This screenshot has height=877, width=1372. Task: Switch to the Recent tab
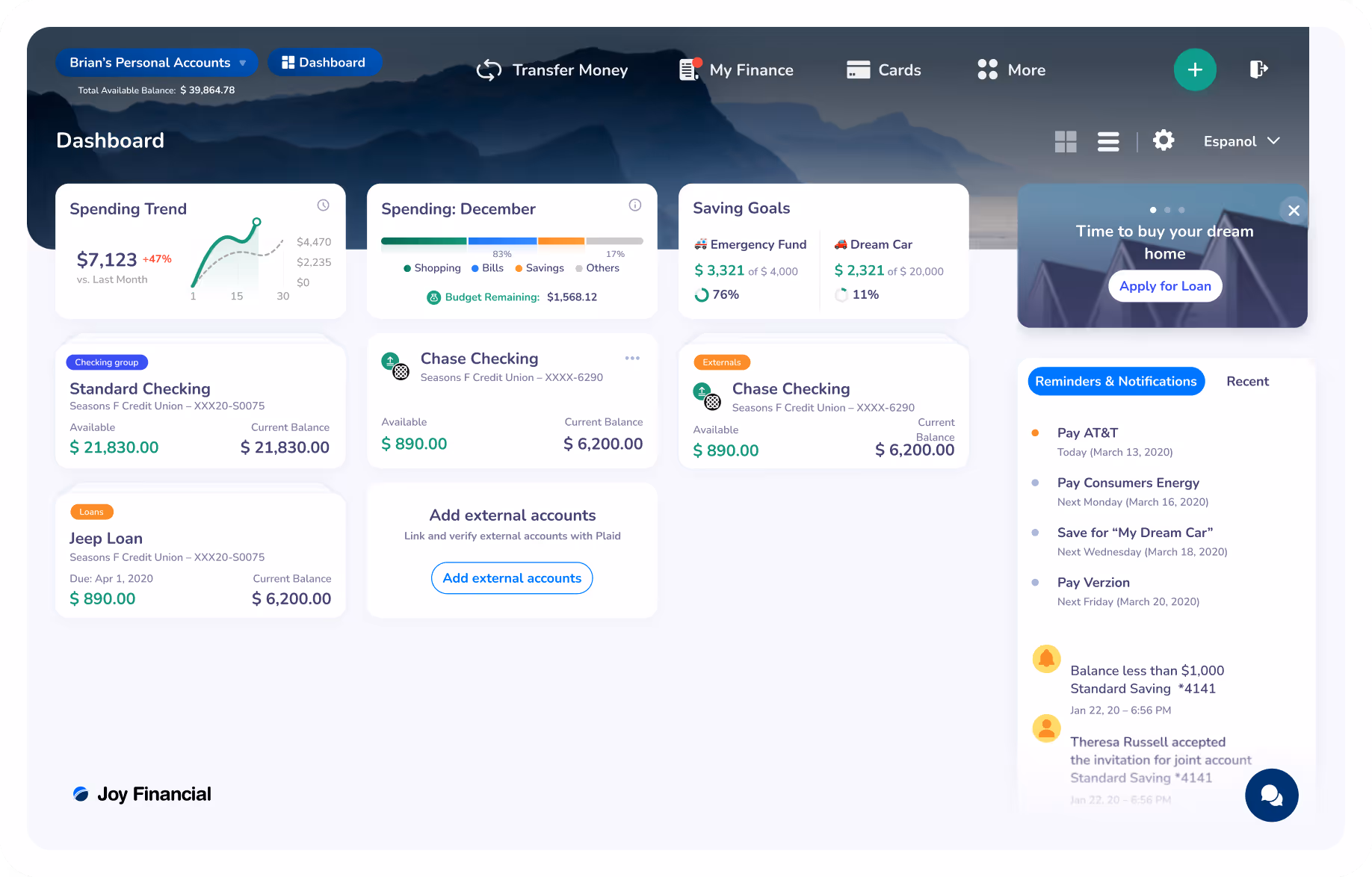point(1247,381)
